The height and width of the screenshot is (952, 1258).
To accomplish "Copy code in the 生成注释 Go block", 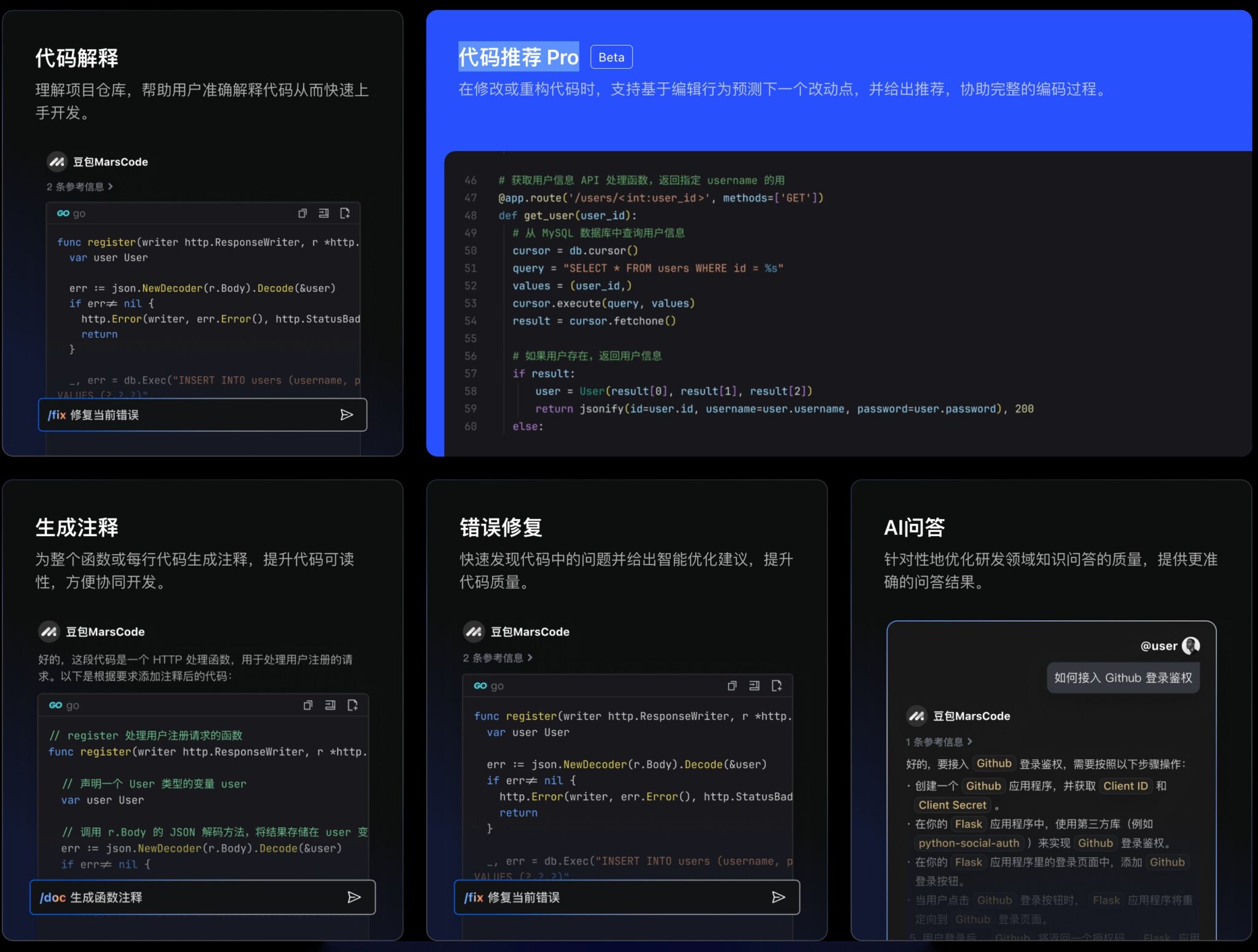I will pyautogui.click(x=308, y=705).
